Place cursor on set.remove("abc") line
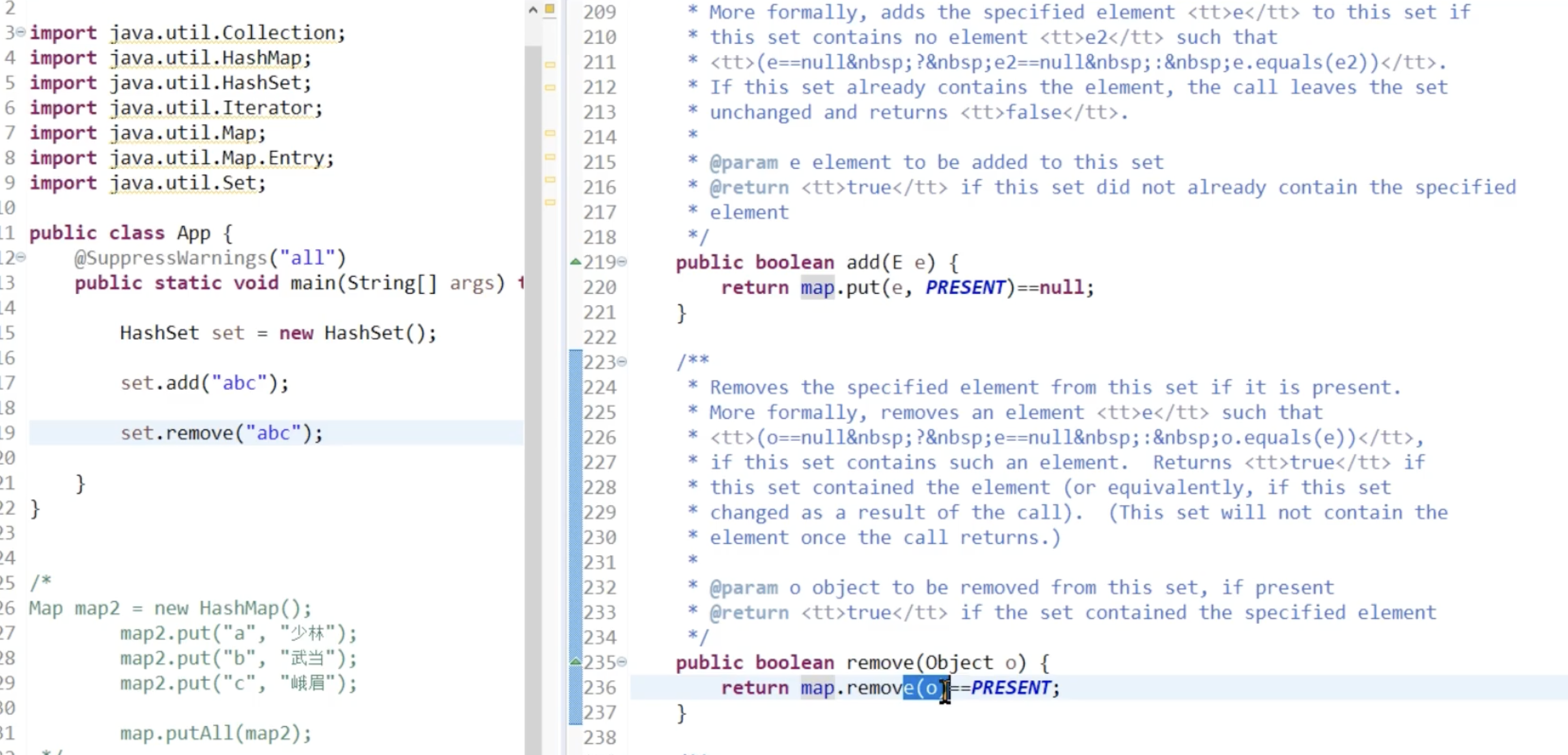The height and width of the screenshot is (755, 1568). tap(221, 433)
